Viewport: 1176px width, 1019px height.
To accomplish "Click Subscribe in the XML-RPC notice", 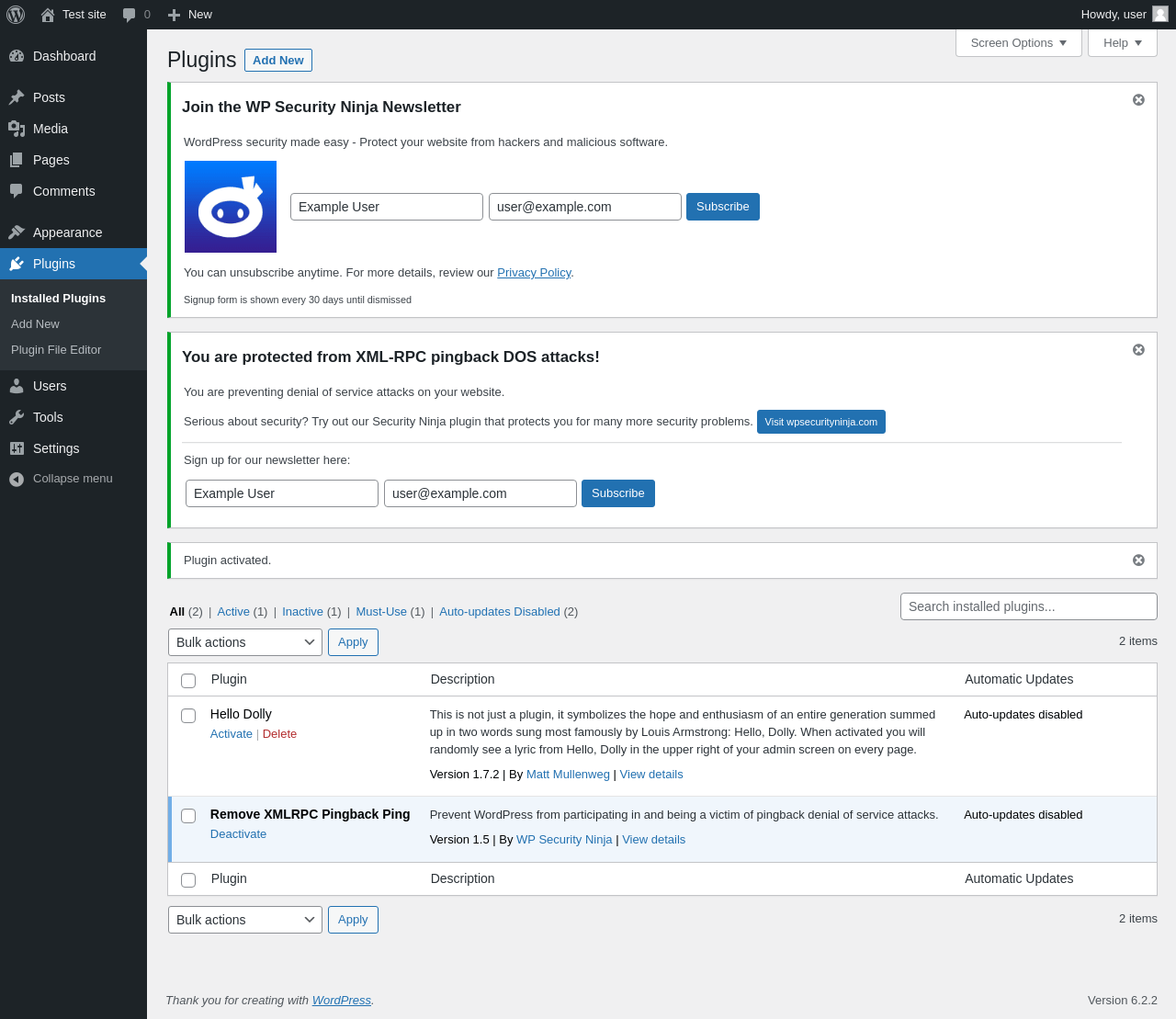I will tap(618, 493).
